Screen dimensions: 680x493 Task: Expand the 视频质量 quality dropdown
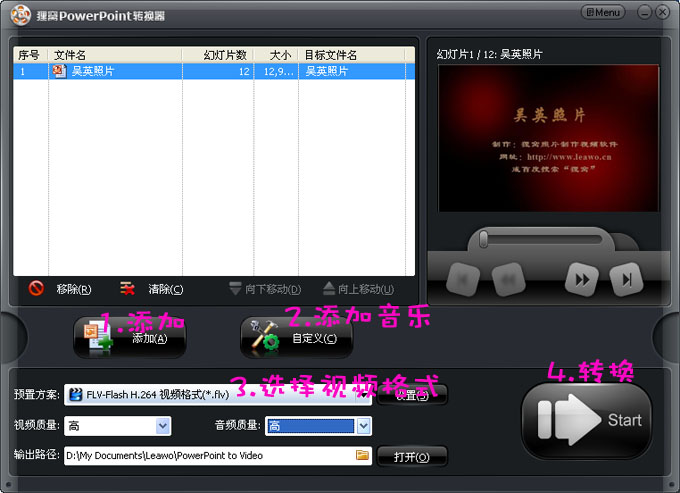(163, 426)
